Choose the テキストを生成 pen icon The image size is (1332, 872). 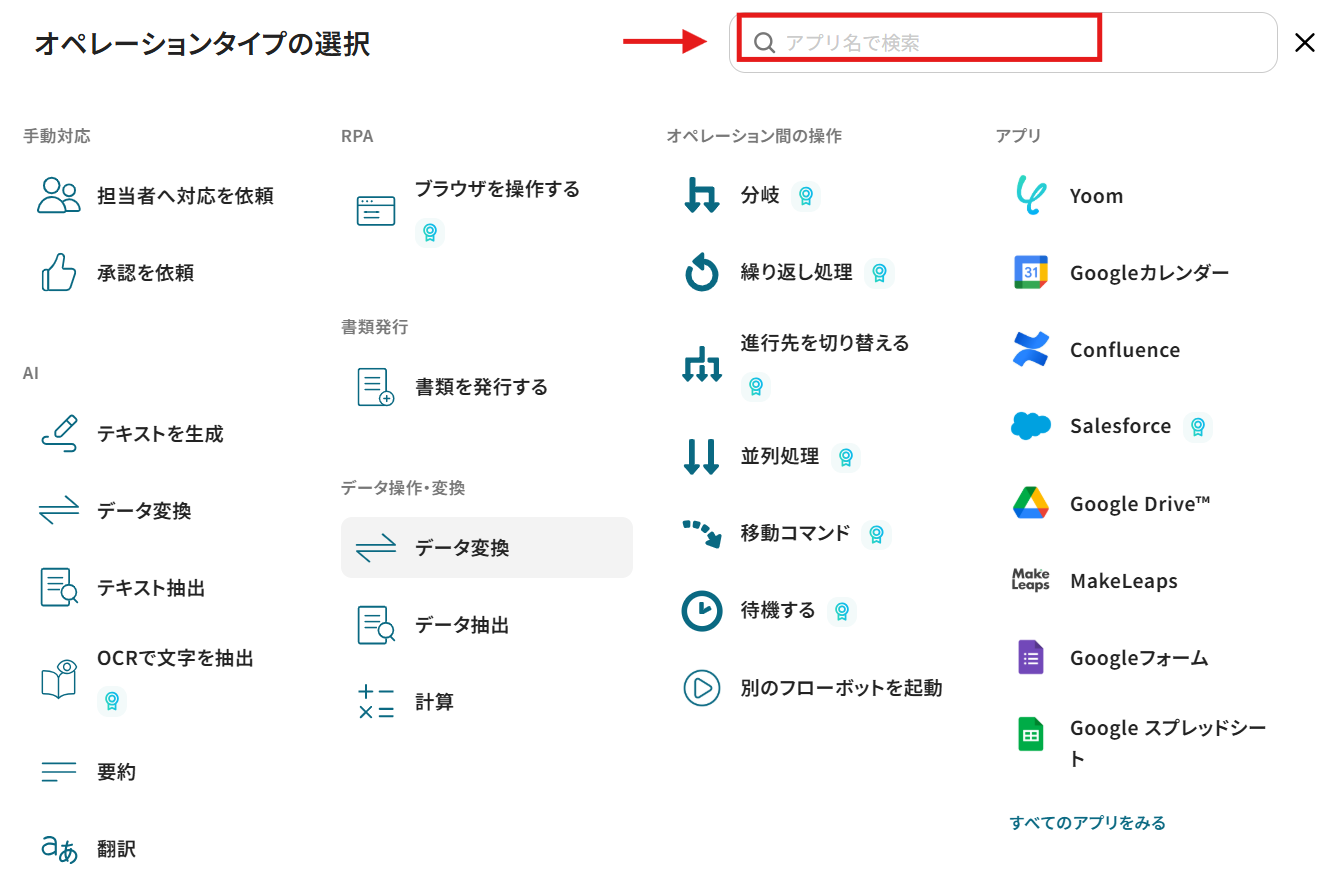[59, 434]
